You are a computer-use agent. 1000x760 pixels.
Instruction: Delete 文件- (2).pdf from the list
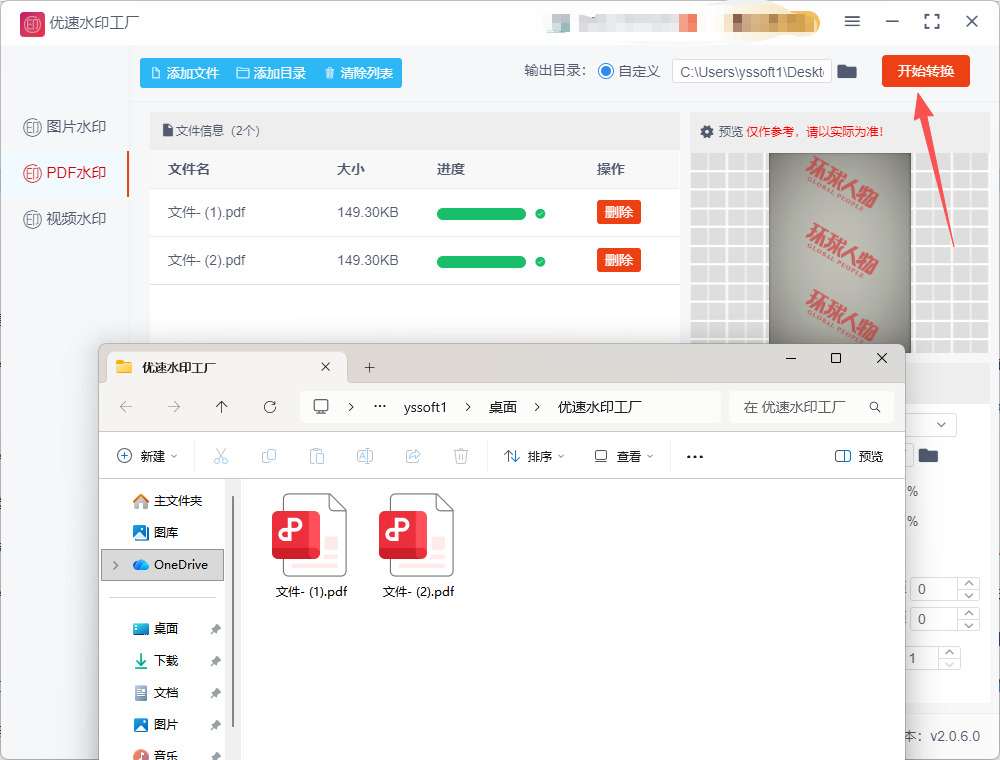pos(619,260)
